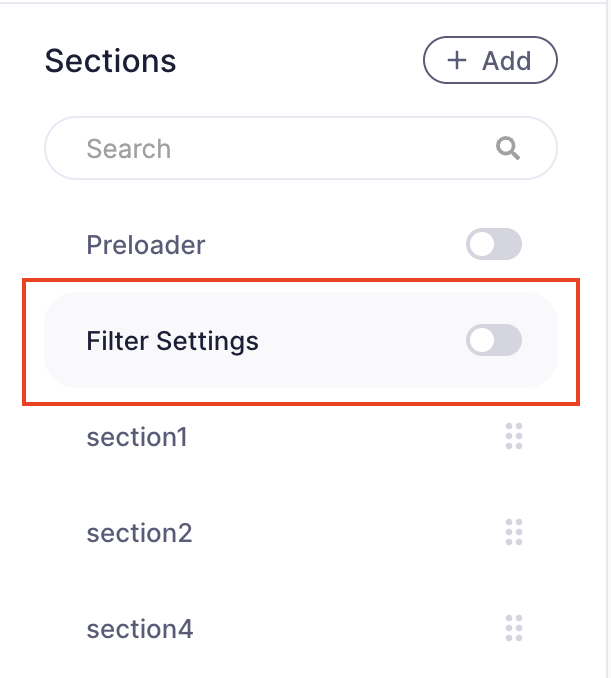
Task: Click the drag handle icon beside section1
Action: point(514,437)
